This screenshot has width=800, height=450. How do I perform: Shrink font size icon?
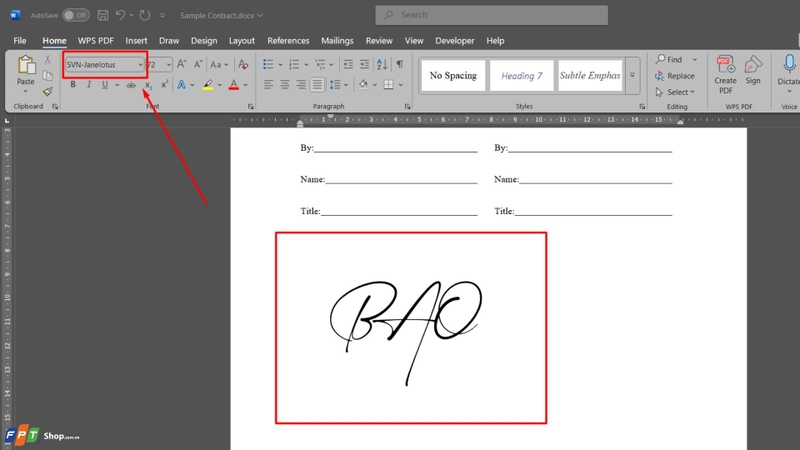[198, 64]
